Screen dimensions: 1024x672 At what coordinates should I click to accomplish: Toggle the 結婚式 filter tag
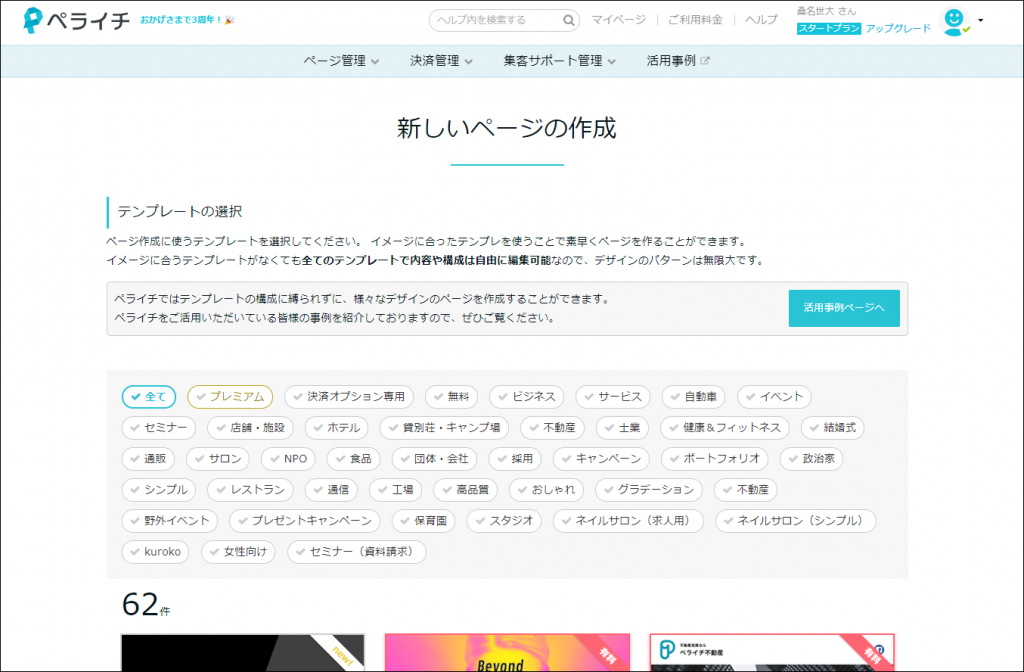pos(833,428)
